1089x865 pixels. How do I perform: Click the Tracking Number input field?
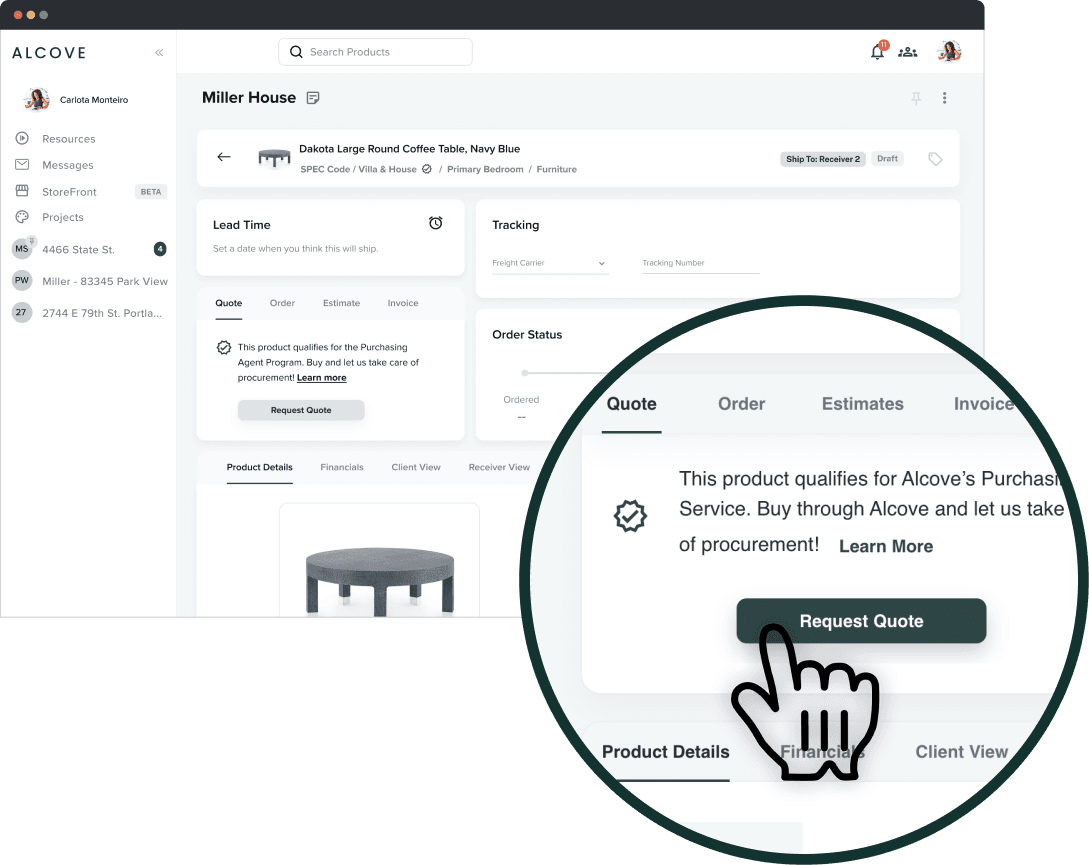click(700, 264)
